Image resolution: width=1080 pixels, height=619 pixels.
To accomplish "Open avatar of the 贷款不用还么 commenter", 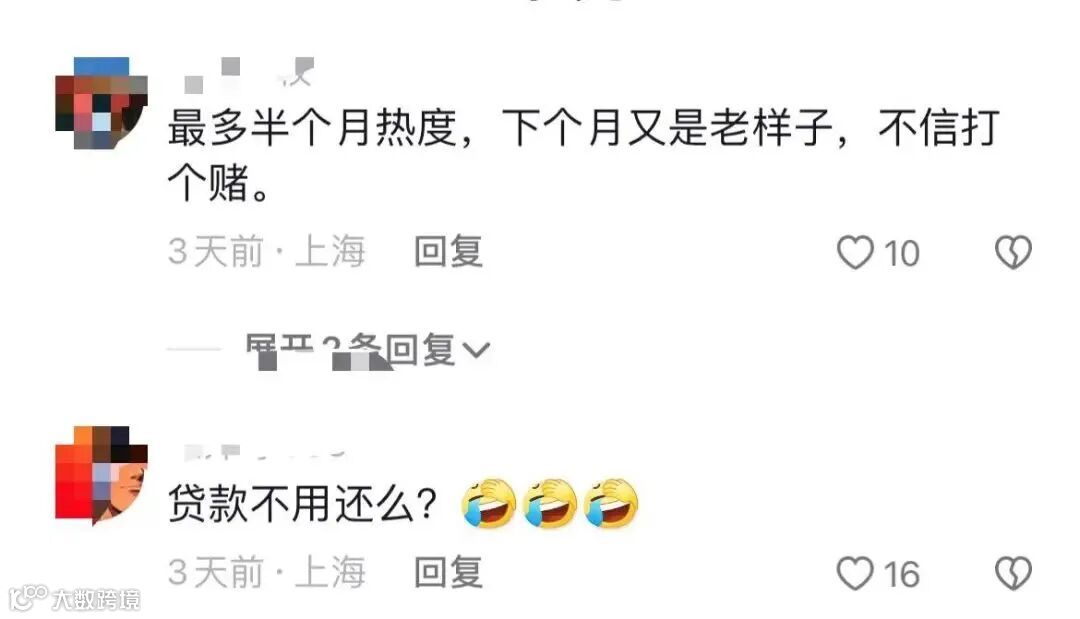I will pyautogui.click(x=101, y=475).
